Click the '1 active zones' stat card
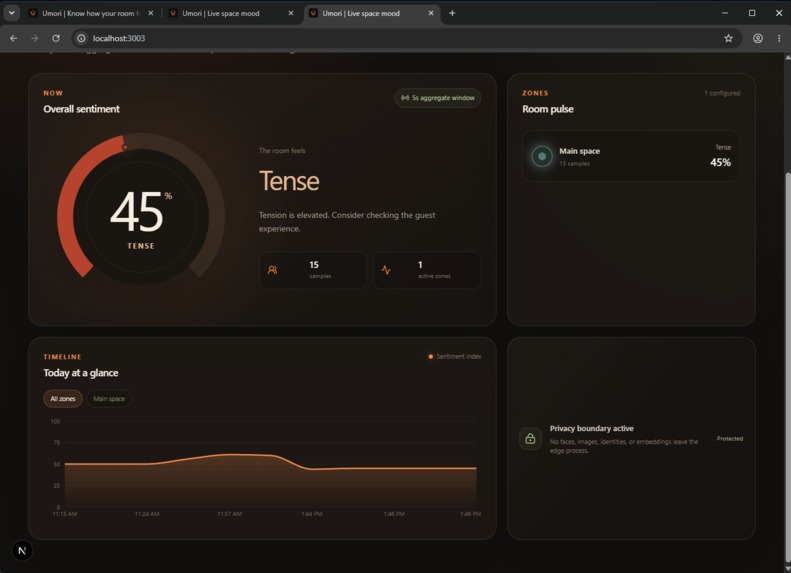Image resolution: width=791 pixels, height=573 pixels. pos(427,270)
